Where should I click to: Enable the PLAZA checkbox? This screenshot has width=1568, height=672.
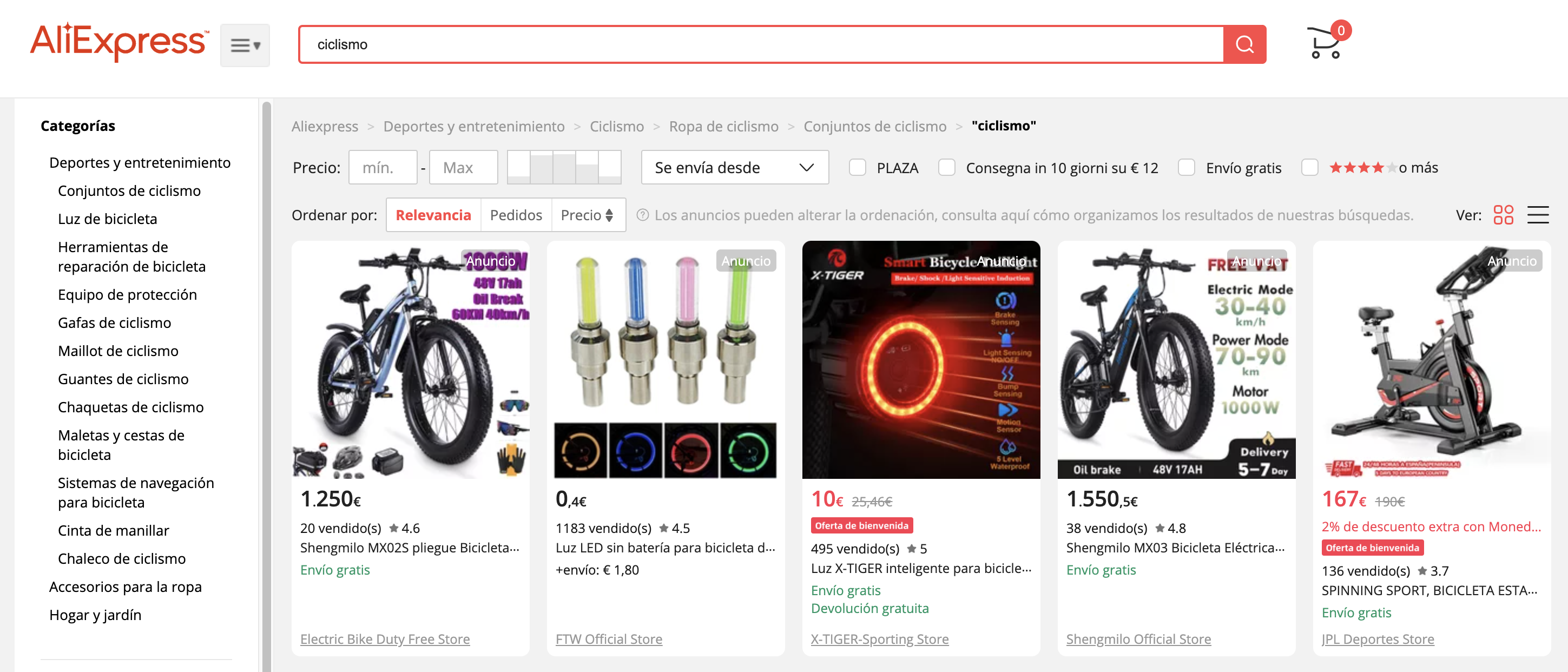tap(857, 167)
